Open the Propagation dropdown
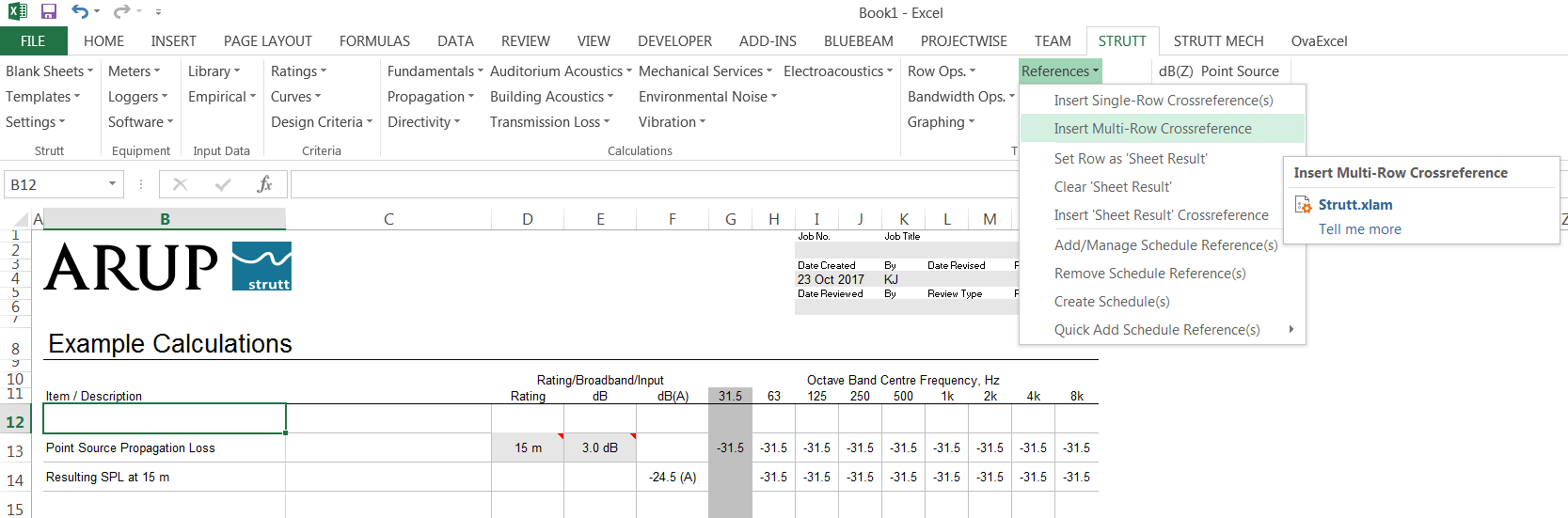 [x=431, y=97]
